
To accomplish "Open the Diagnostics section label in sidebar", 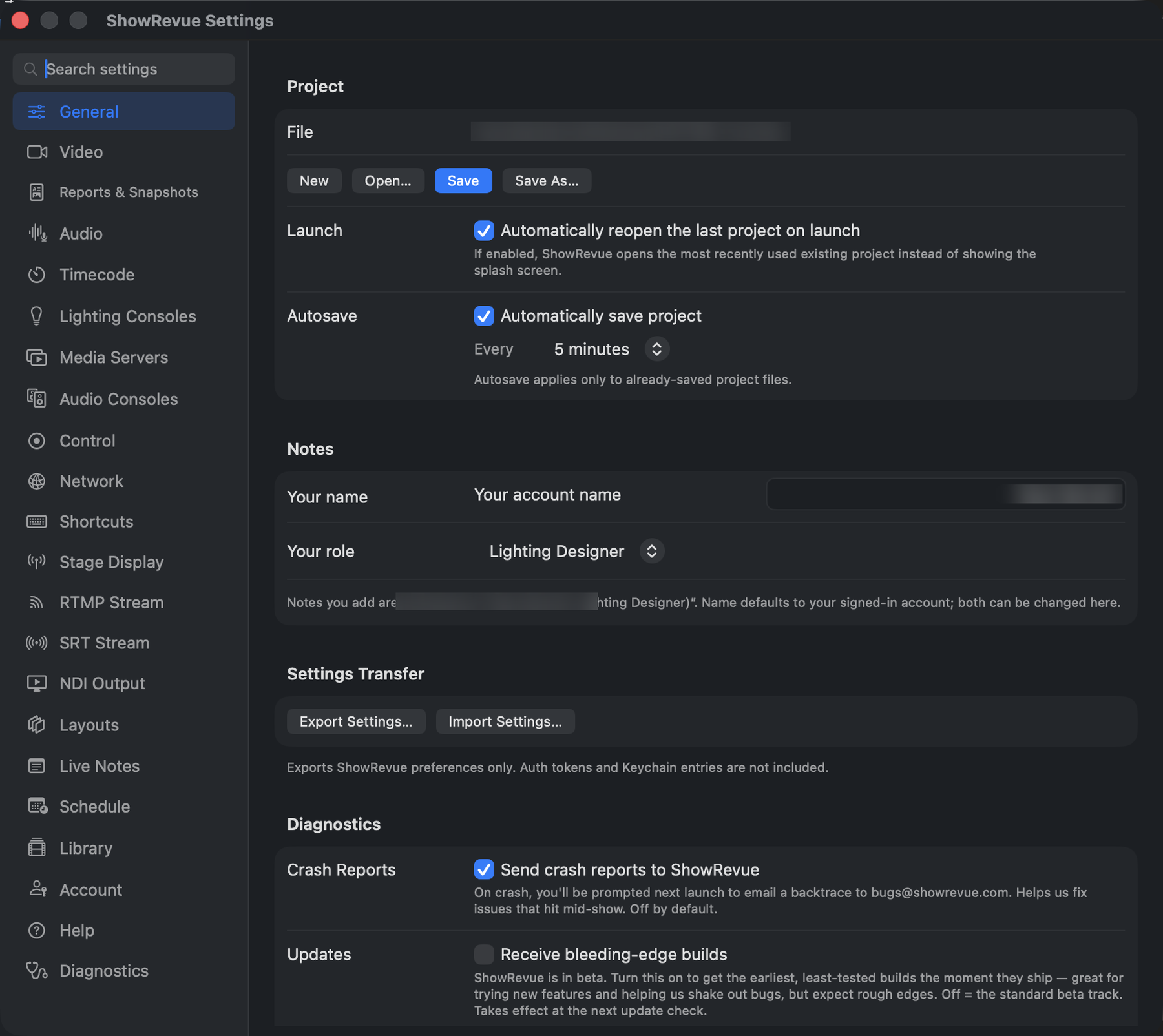I will (x=104, y=971).
